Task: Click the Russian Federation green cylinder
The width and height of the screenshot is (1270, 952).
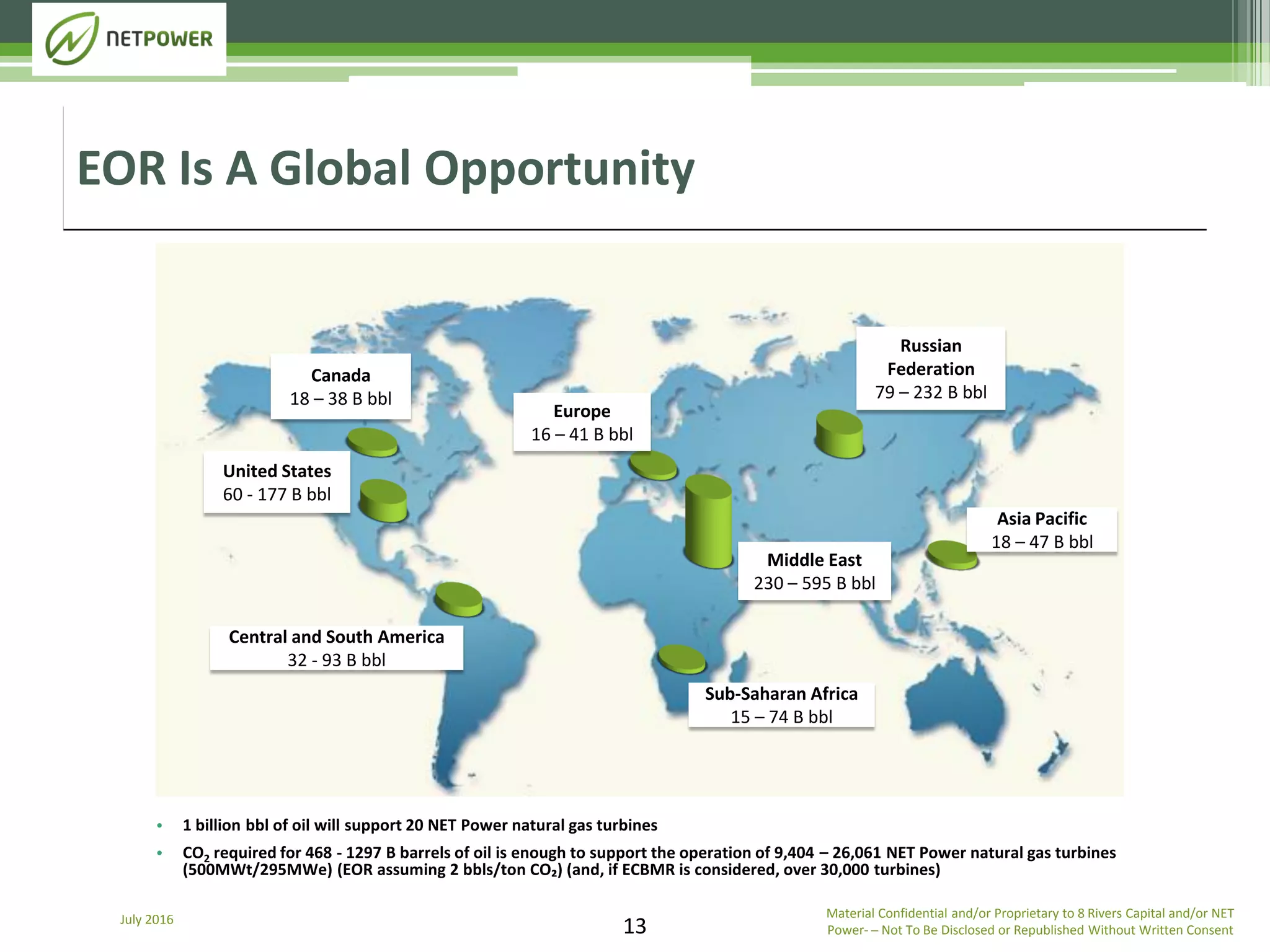Action: [839, 434]
